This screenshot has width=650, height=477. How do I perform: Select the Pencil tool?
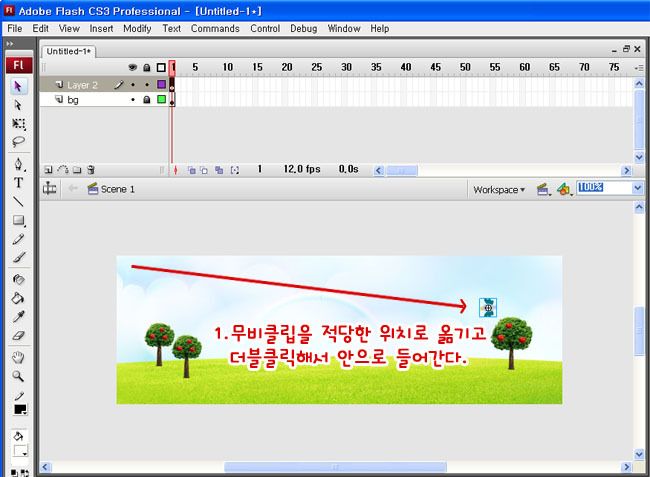[18, 239]
